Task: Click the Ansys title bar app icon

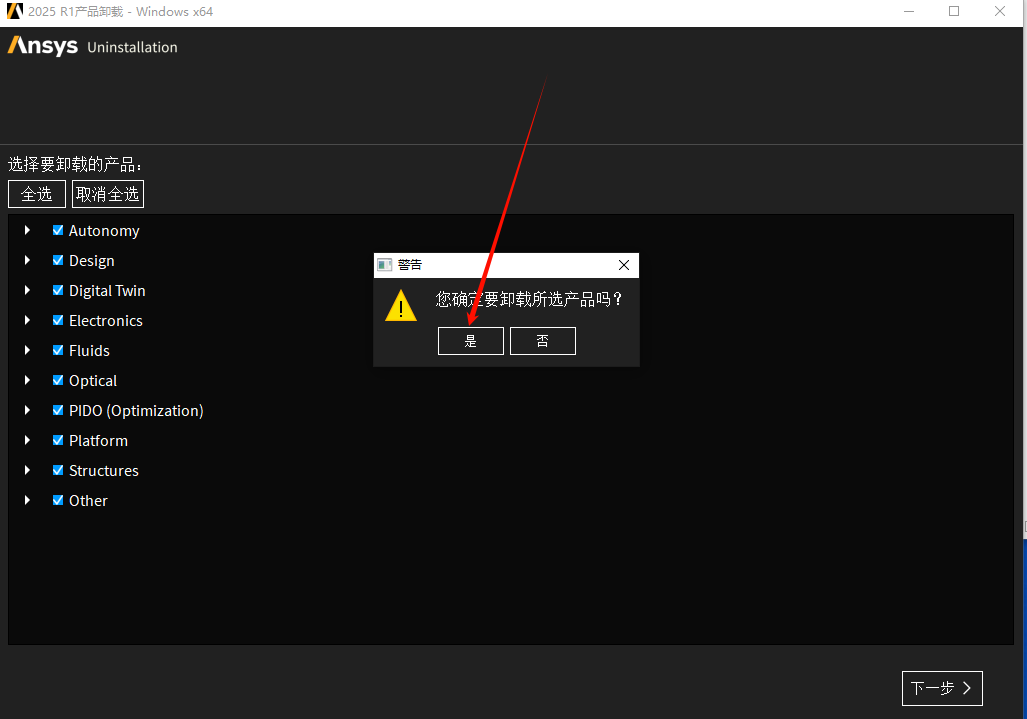Action: 15,12
